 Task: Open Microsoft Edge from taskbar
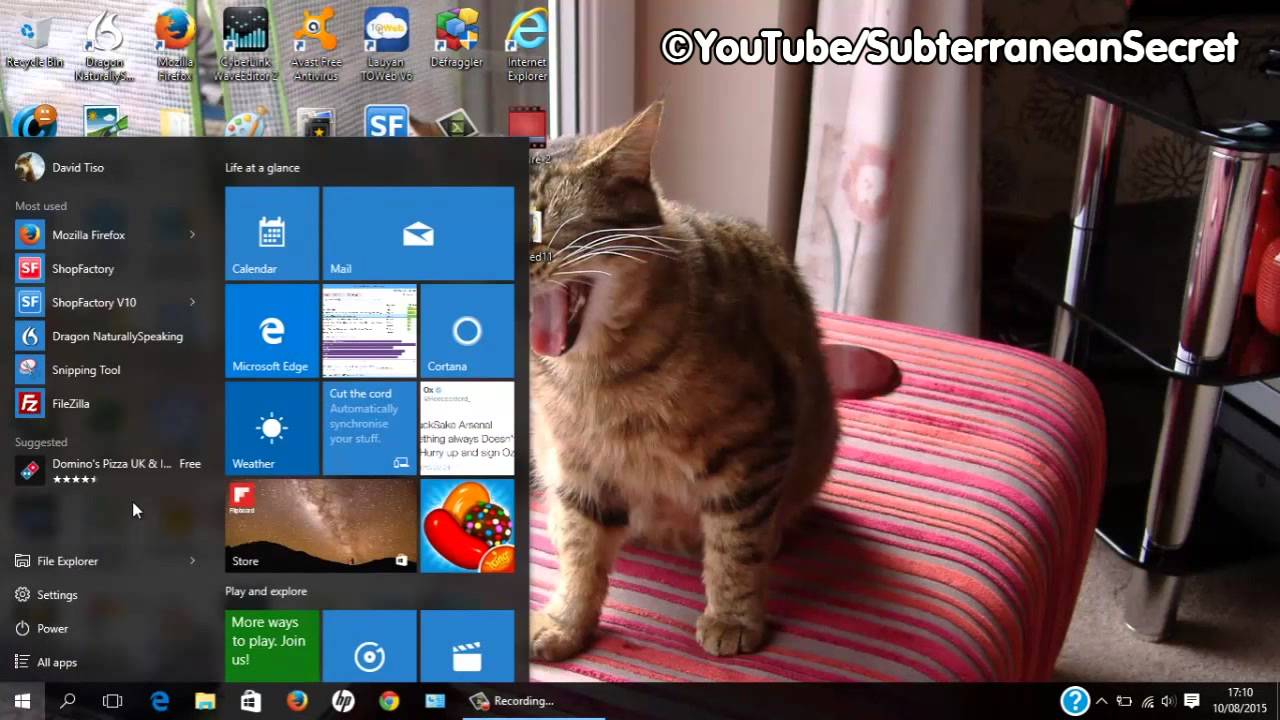pos(160,701)
